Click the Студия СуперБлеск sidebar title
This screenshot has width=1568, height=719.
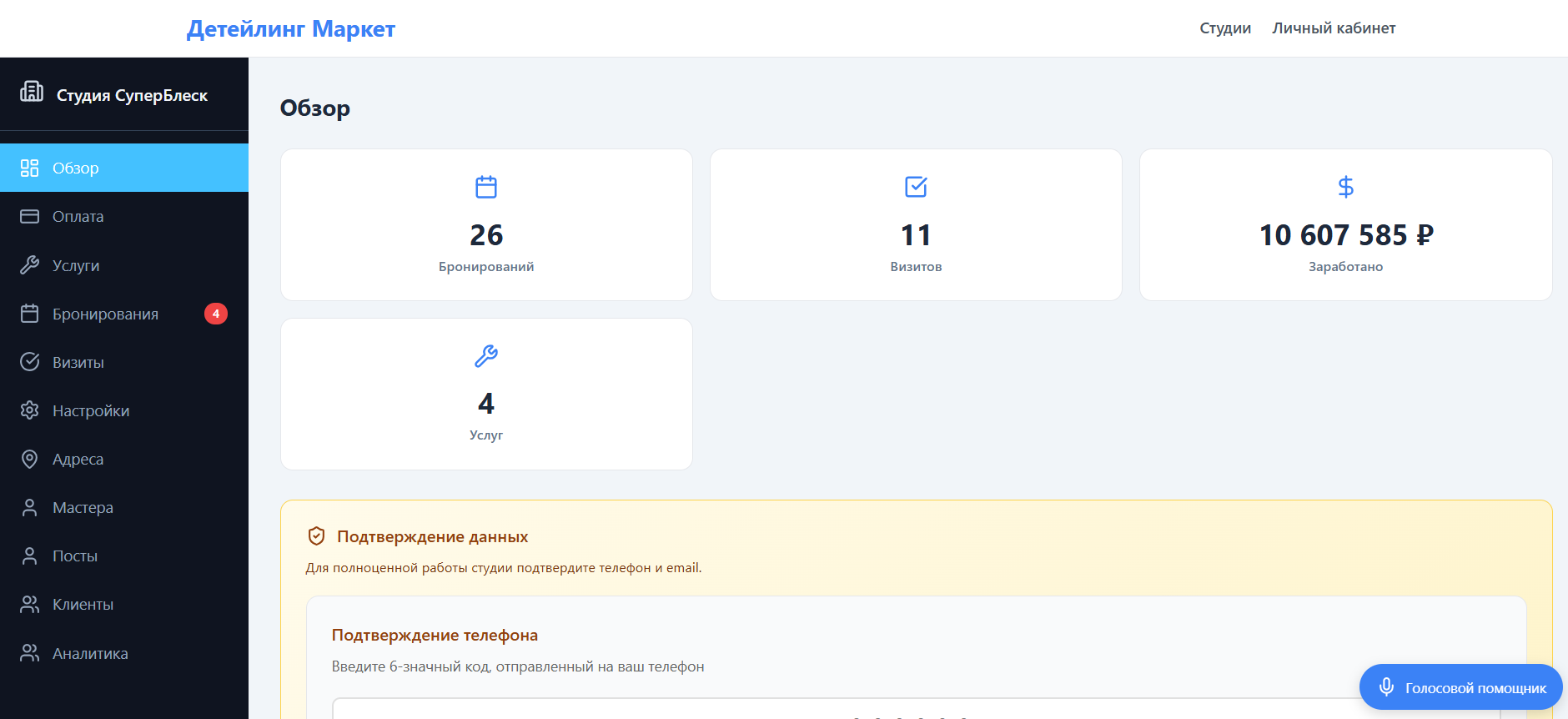(132, 95)
